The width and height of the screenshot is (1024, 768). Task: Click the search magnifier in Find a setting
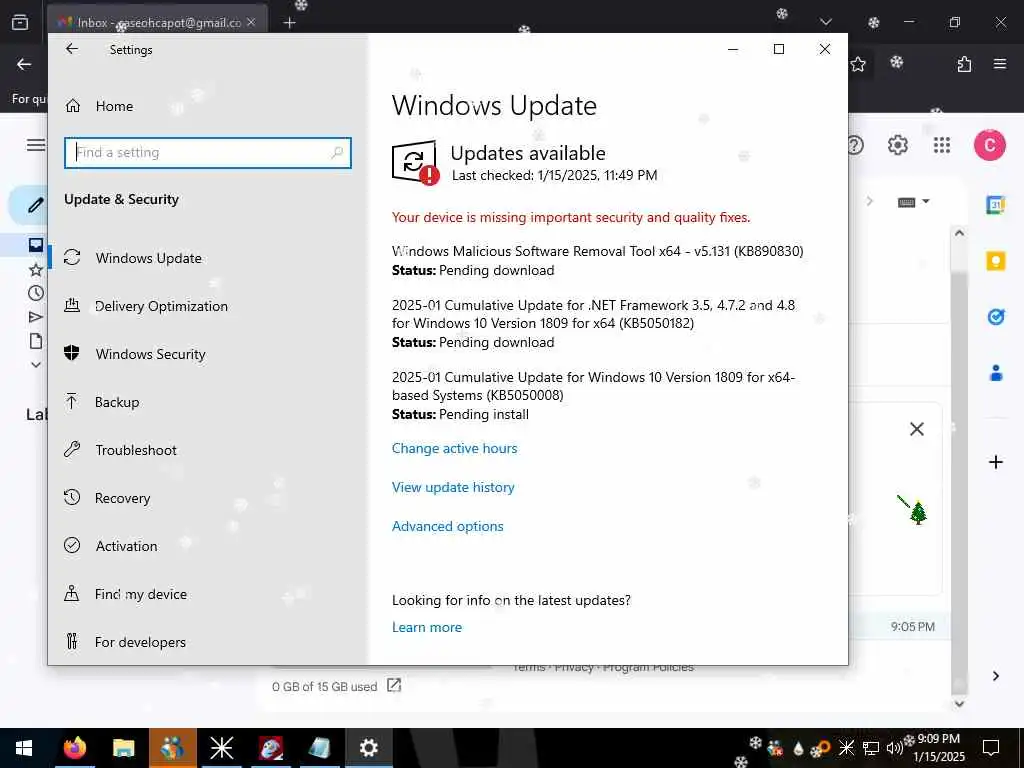click(x=337, y=153)
